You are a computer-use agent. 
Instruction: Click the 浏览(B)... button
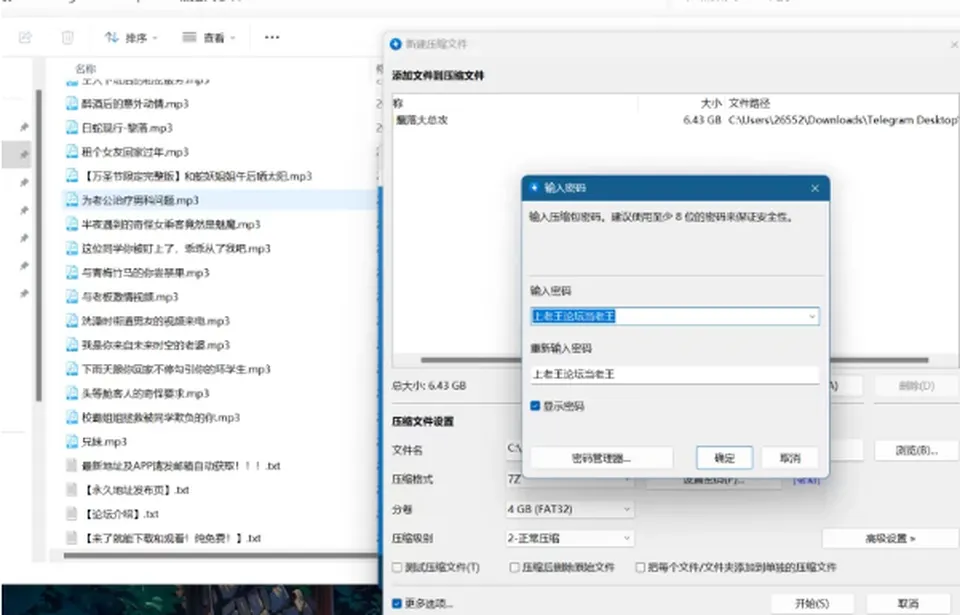pyautogui.click(x=916, y=450)
